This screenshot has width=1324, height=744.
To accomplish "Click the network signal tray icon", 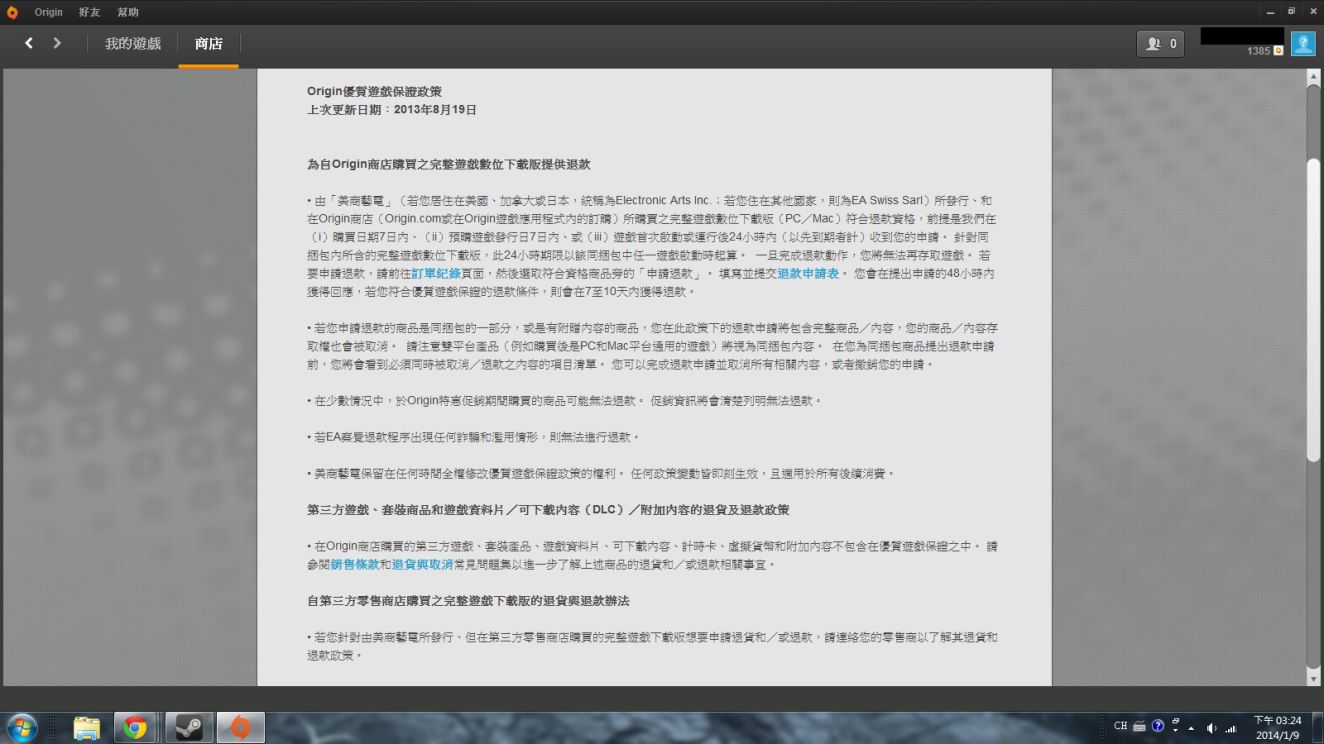I will [1231, 727].
